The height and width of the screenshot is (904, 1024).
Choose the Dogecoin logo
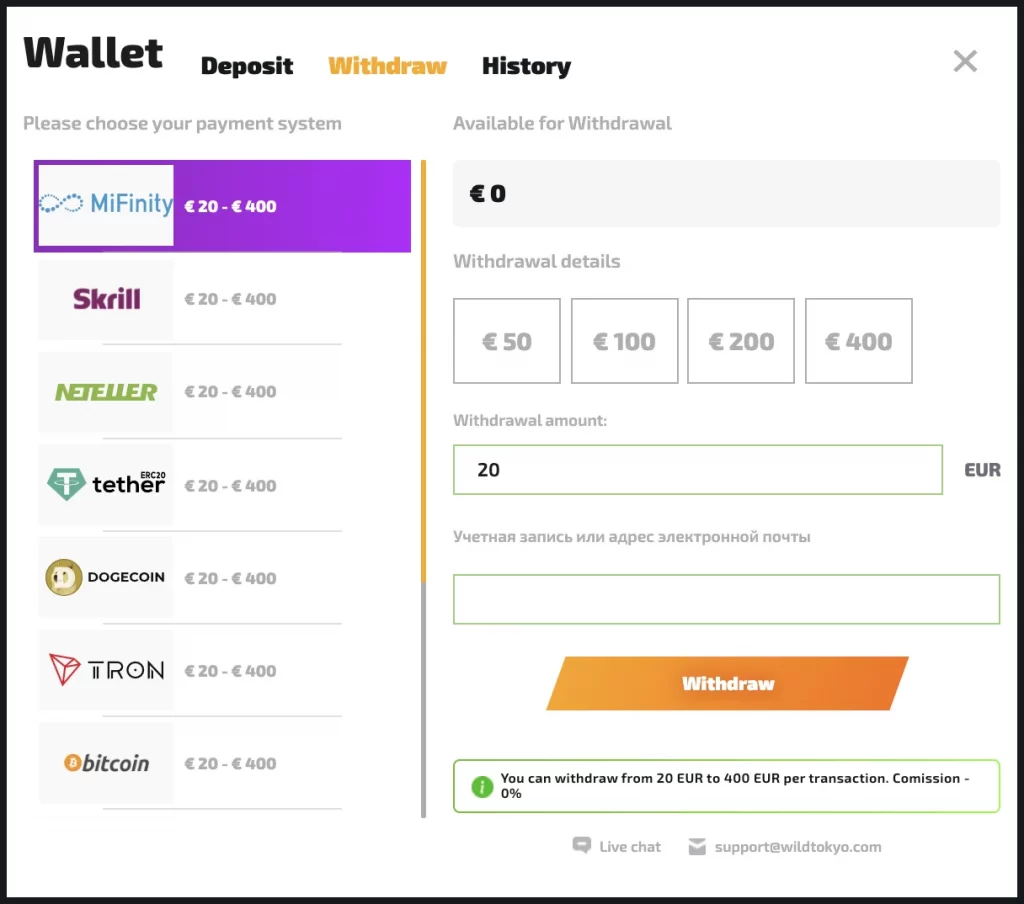106,577
